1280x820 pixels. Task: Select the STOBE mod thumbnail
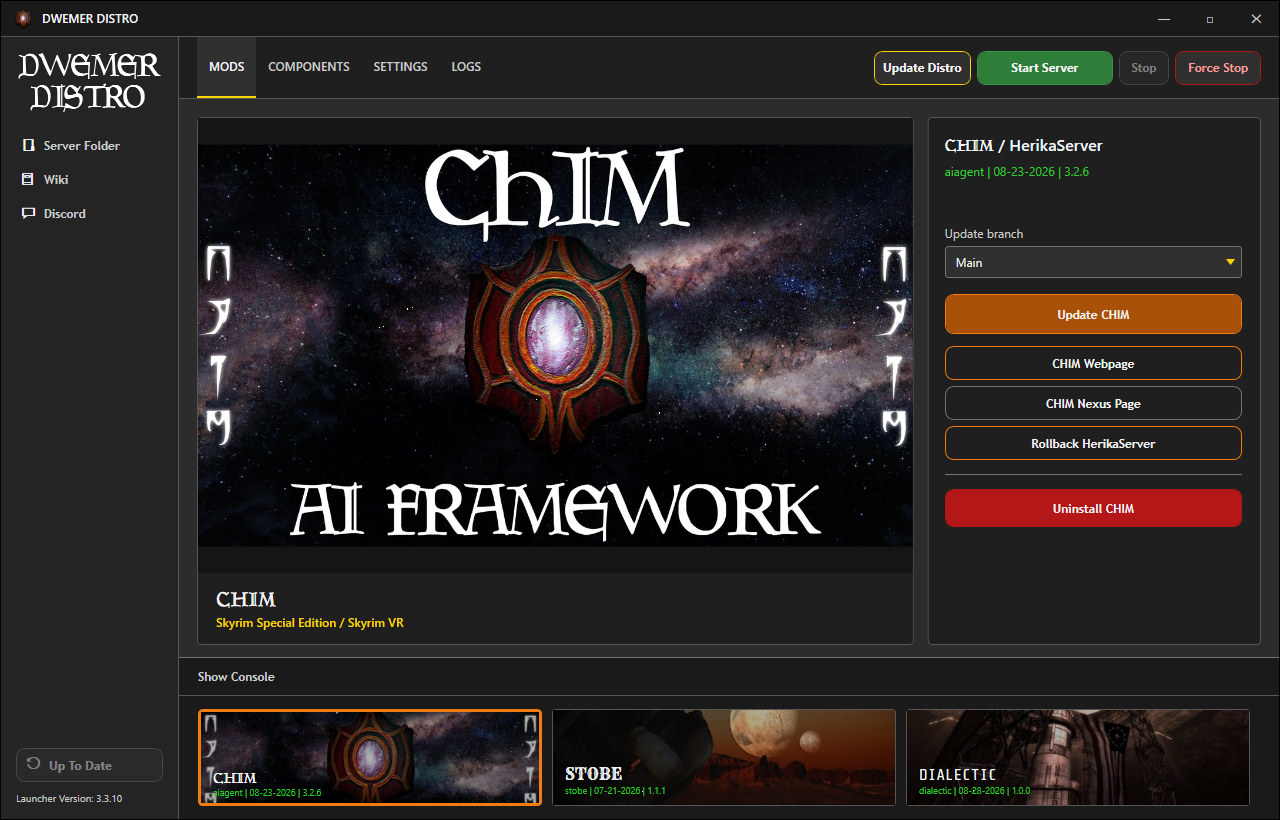pos(724,757)
